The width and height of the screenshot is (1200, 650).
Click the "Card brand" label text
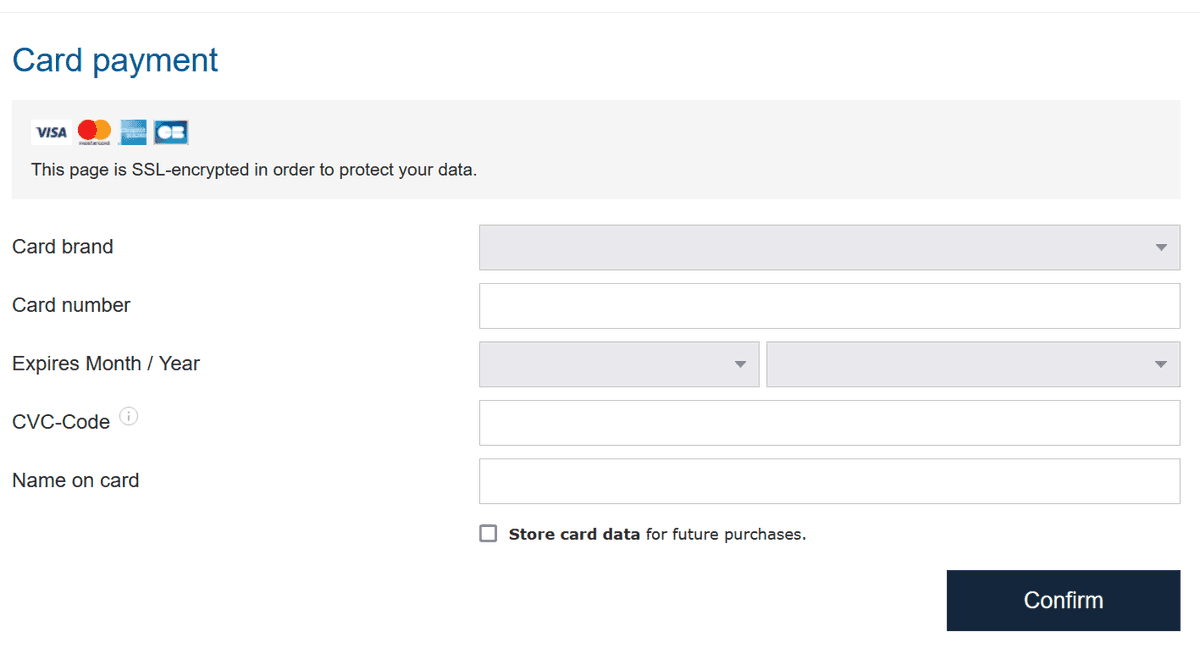62,247
